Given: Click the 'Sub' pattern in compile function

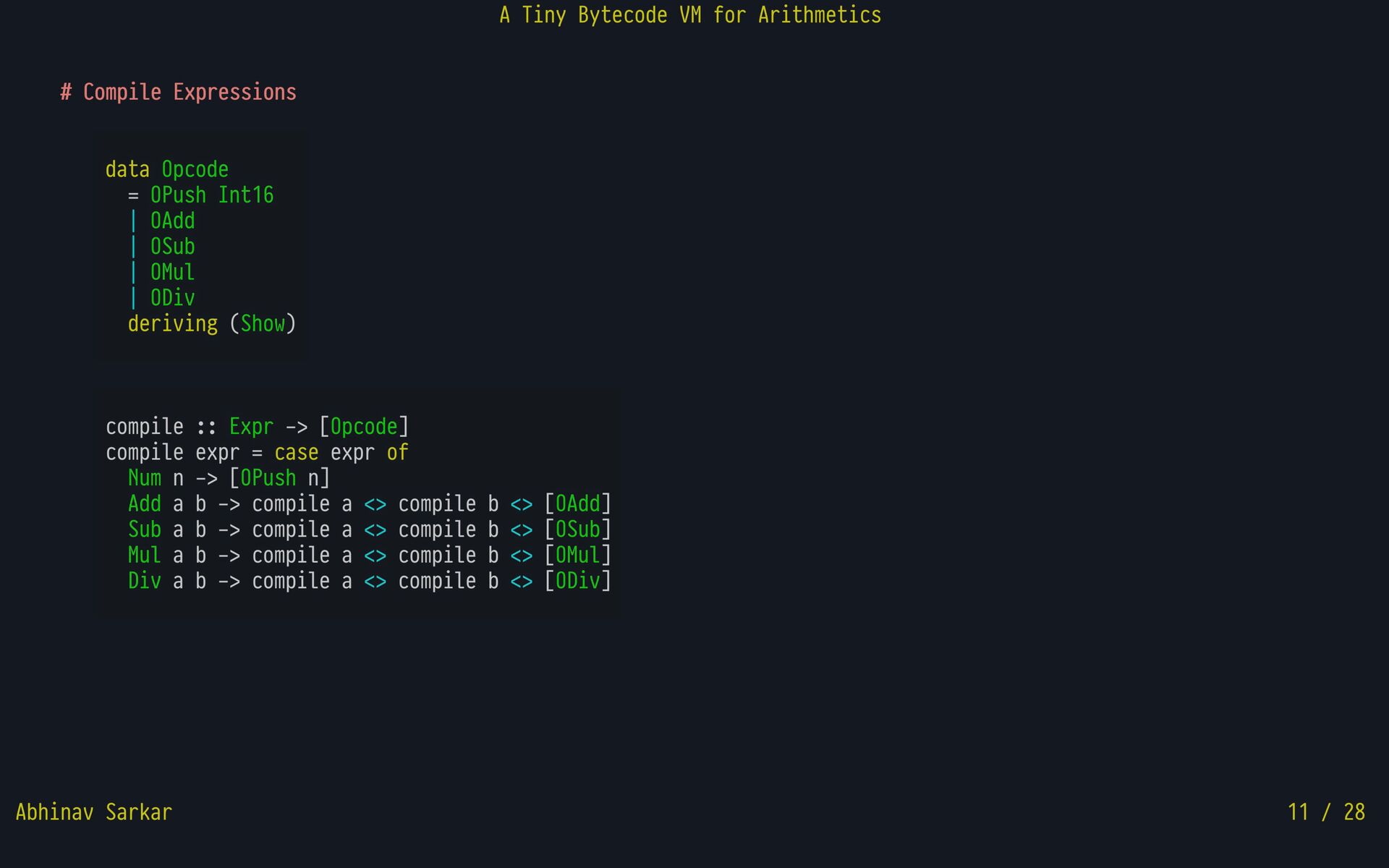Looking at the screenshot, I should tap(145, 529).
